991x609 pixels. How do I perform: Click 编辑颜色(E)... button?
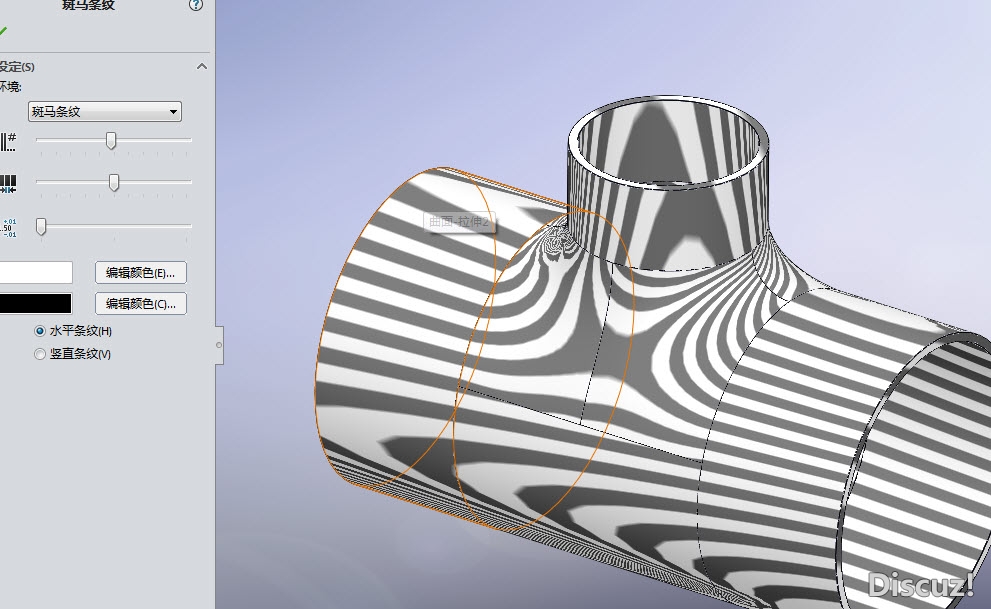140,273
